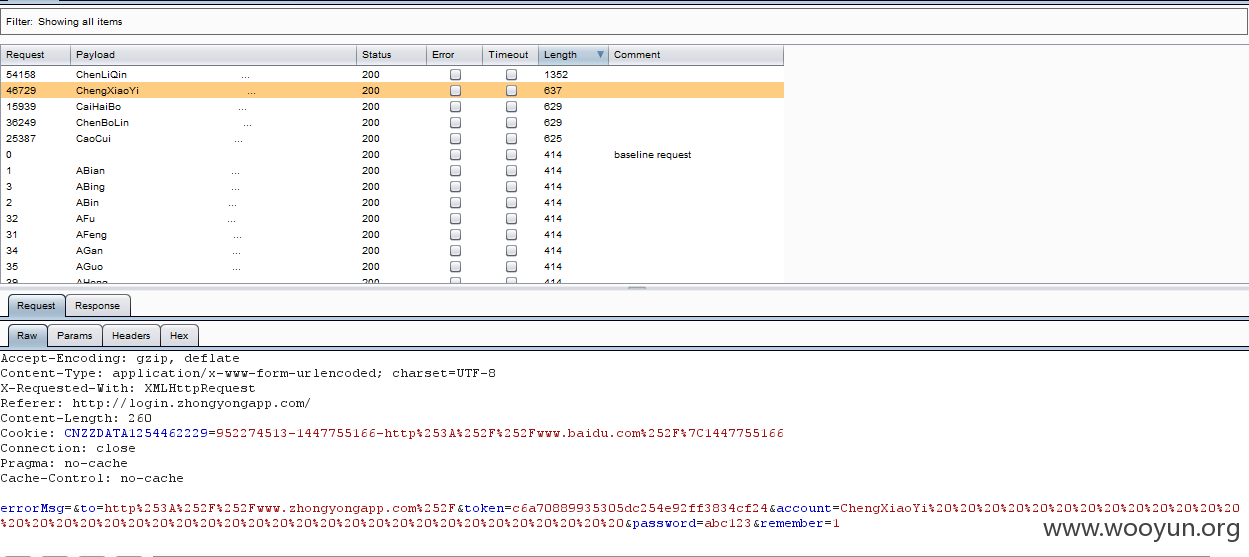The width and height of the screenshot is (1249, 557).
Task: Click the Cookie CNZZDATA header line
Action: [x=392, y=433]
